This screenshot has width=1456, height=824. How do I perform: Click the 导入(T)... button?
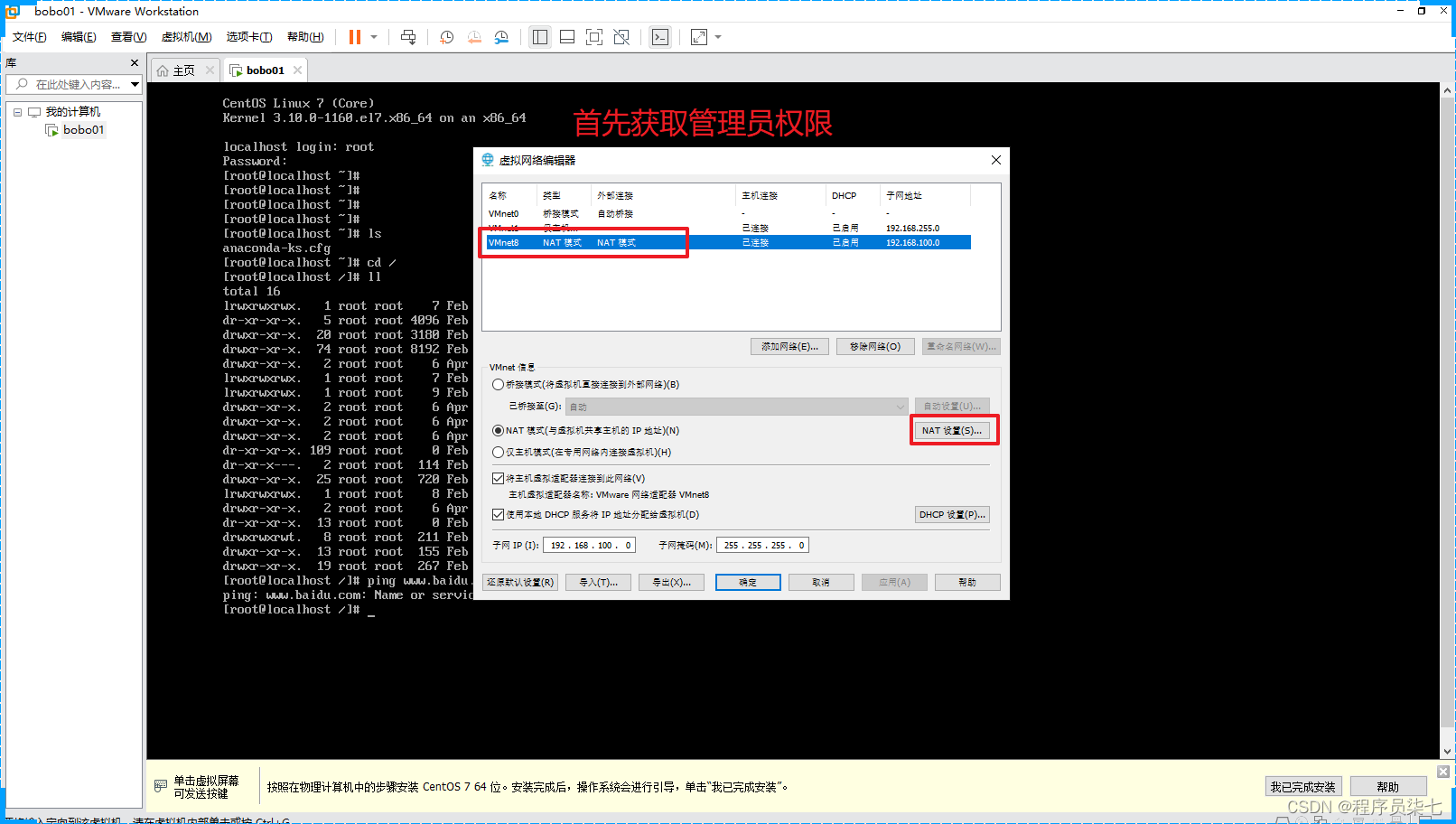tap(598, 583)
